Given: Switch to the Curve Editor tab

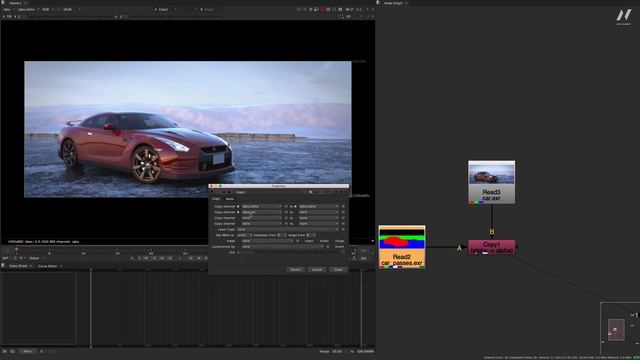Looking at the screenshot, I should (x=47, y=266).
